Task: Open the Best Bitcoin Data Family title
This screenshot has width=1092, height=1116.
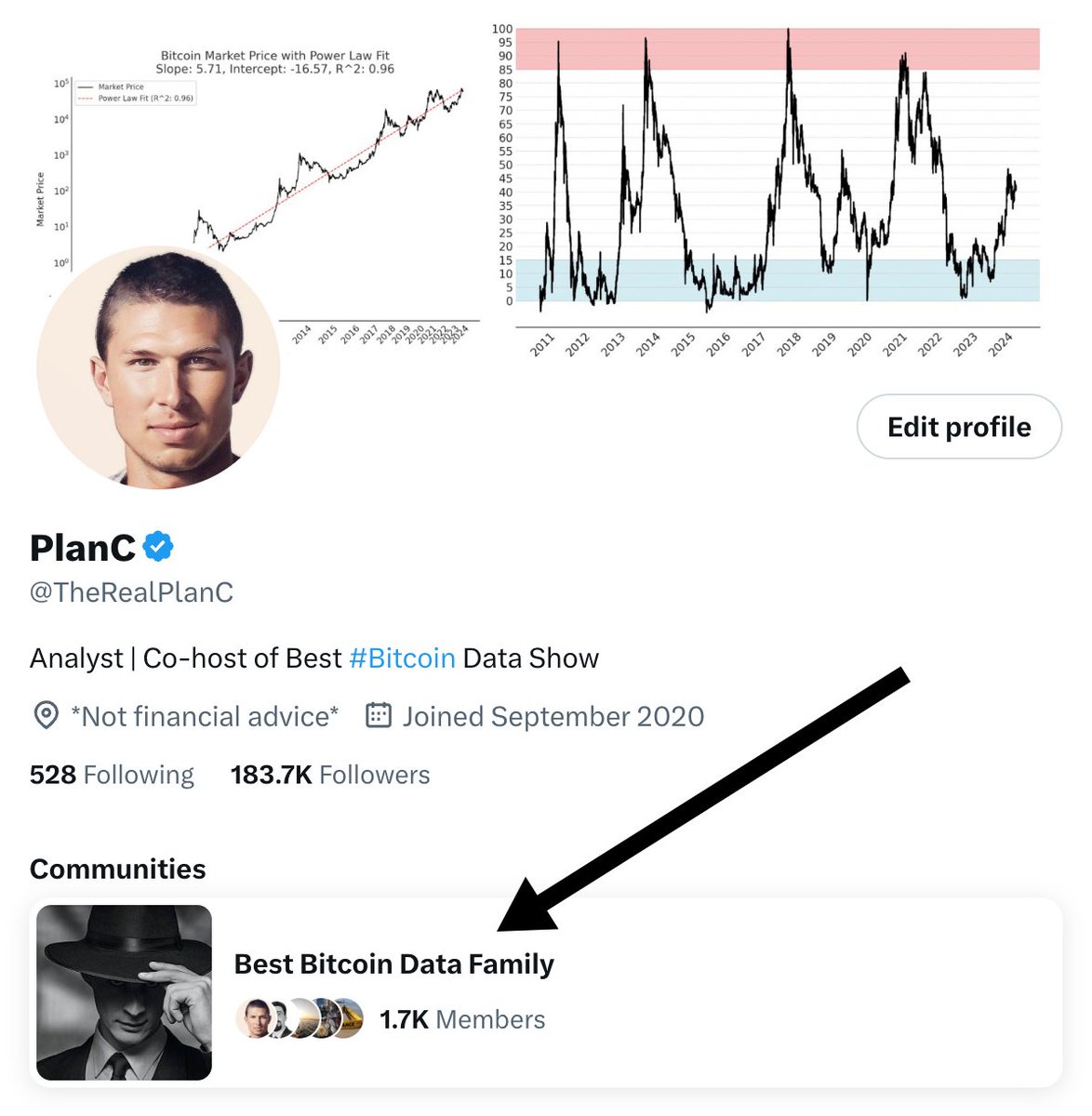Action: click(393, 964)
